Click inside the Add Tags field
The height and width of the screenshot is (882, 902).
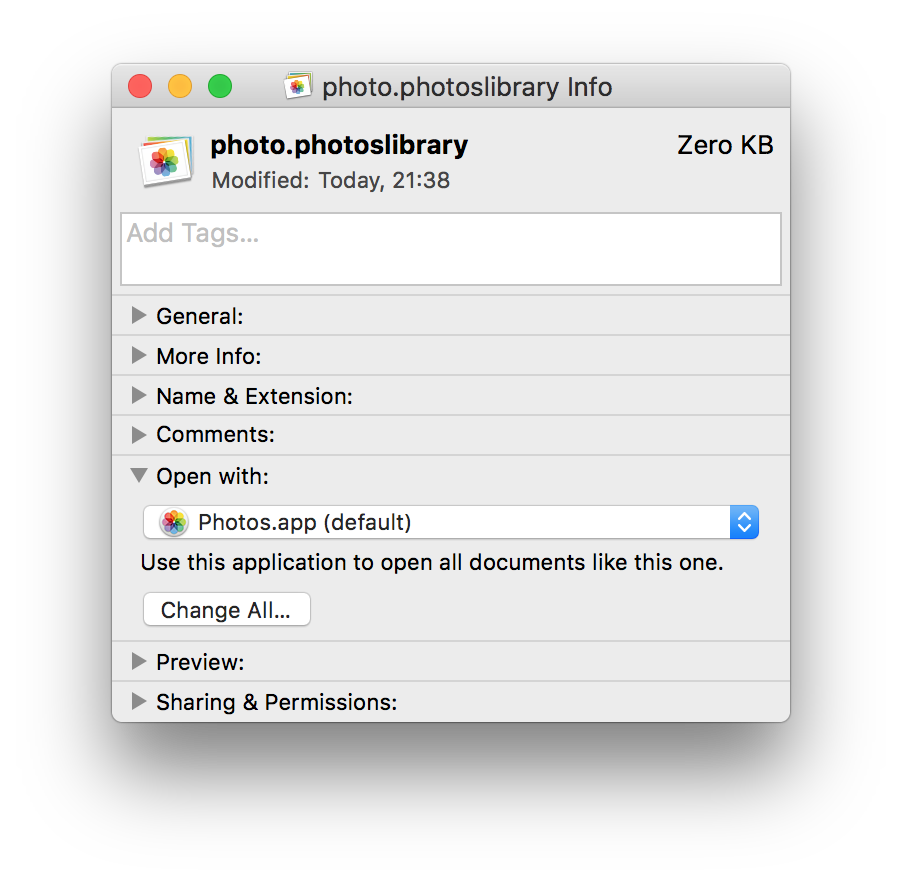point(450,249)
